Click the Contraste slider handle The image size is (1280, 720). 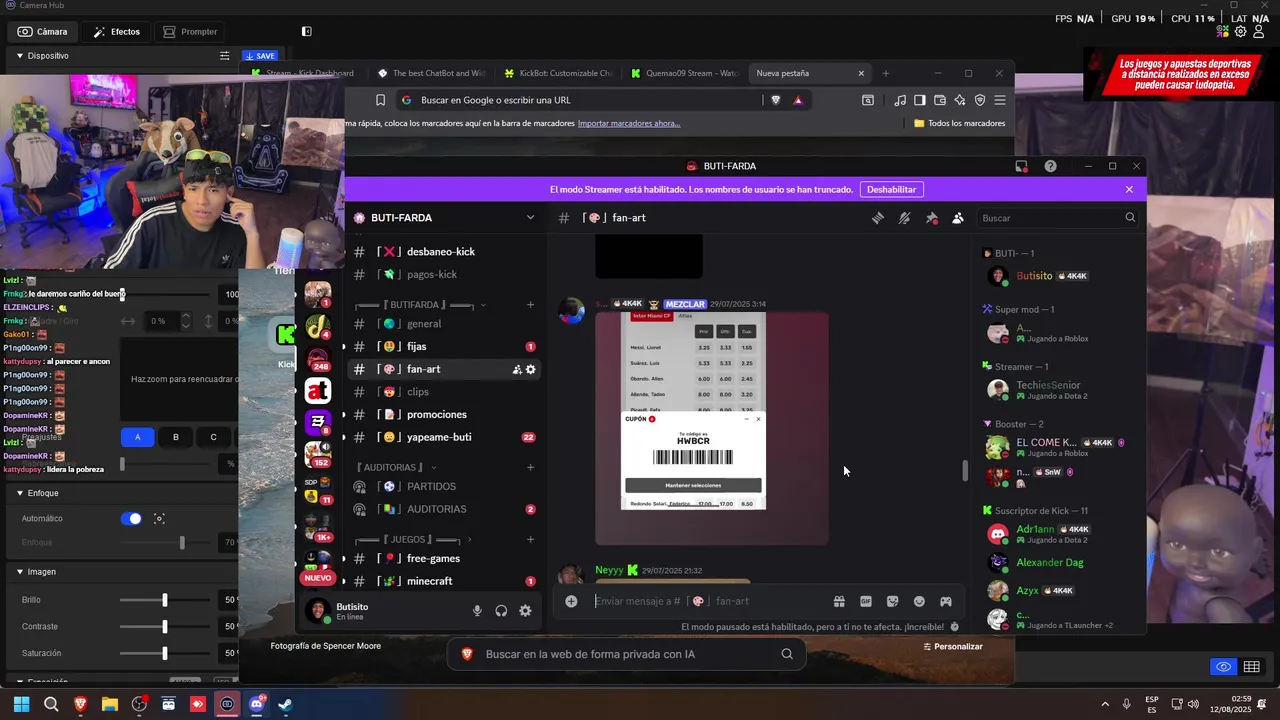(165, 627)
